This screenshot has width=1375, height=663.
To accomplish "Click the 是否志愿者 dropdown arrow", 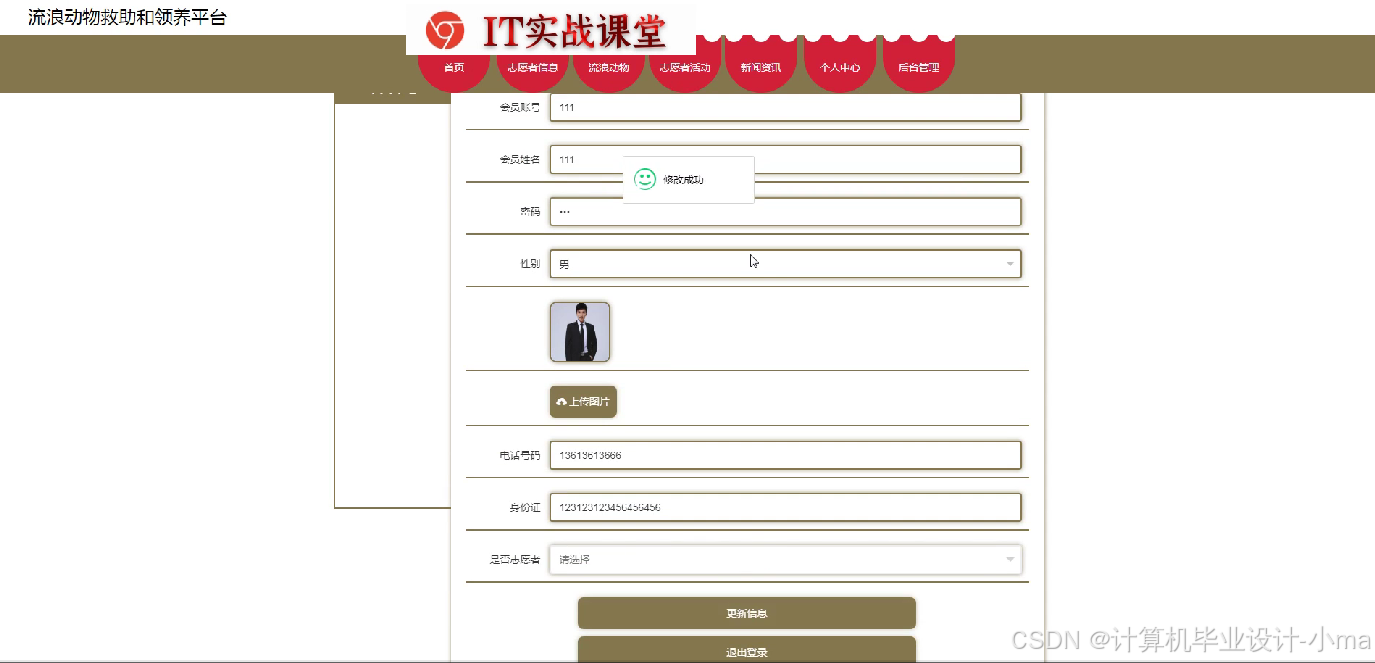I will point(1010,560).
